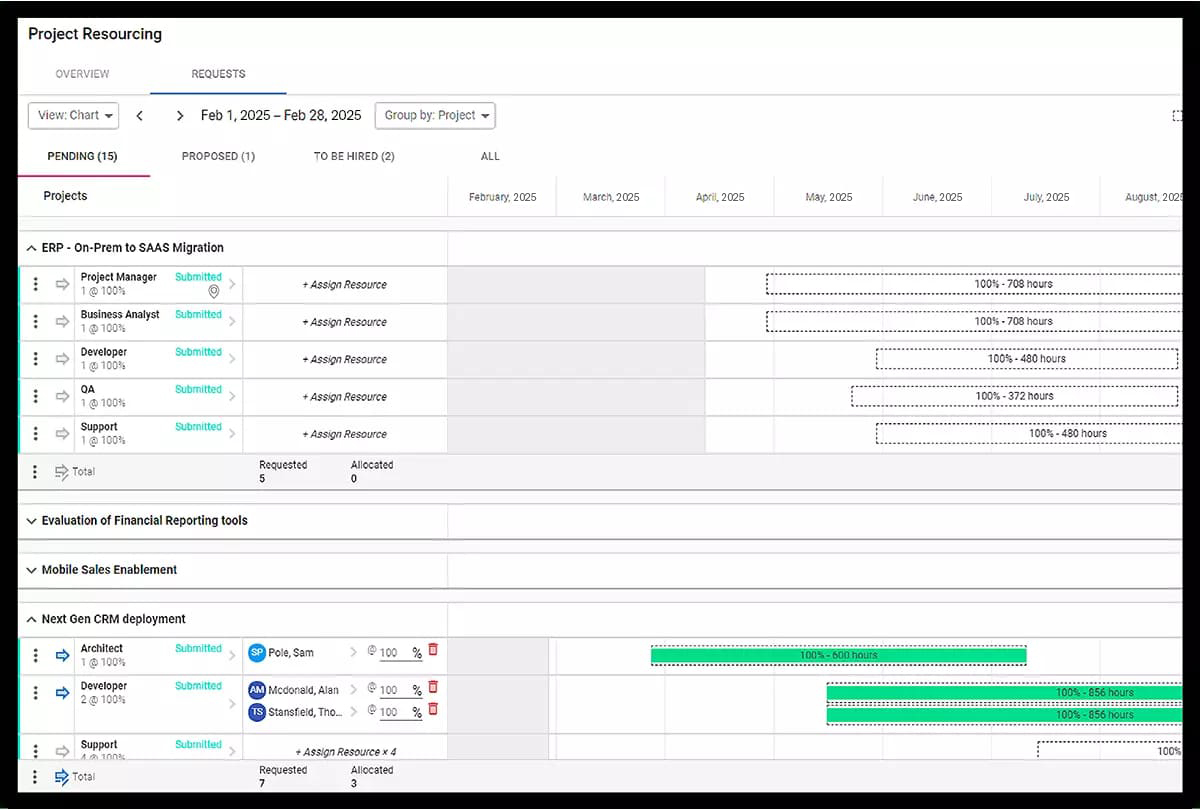Screen dimensions: 1200x810
Task: Click gray forward arrow on Support request row
Action: click(62, 434)
